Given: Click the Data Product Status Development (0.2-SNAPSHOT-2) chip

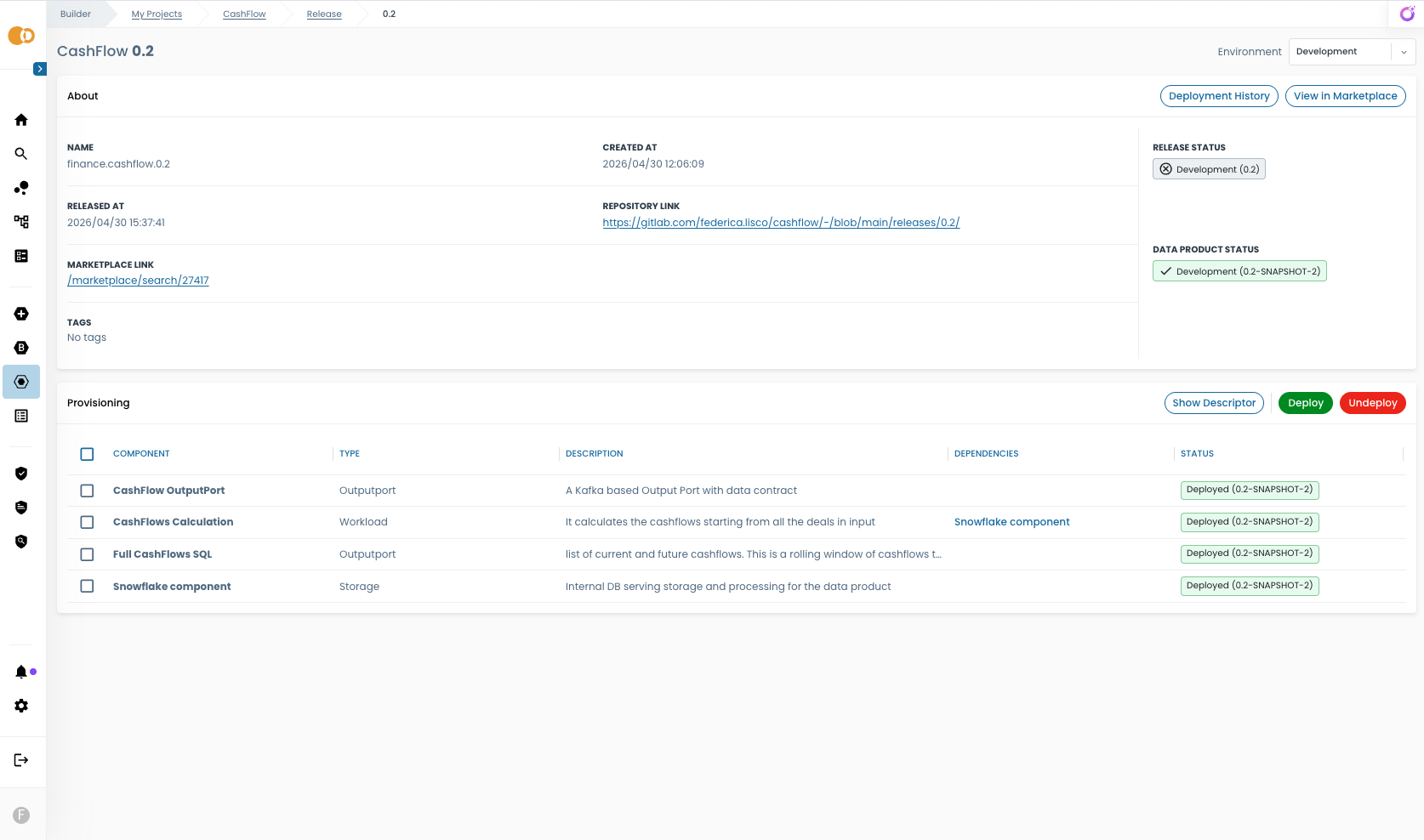Looking at the screenshot, I should pyautogui.click(x=1239, y=271).
